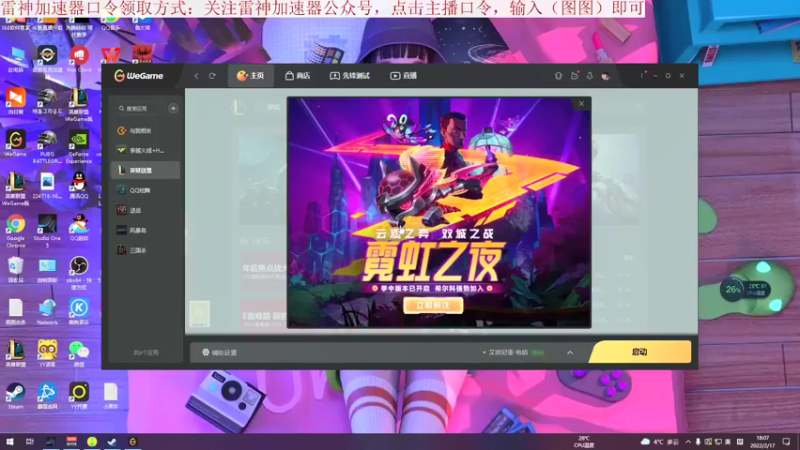Open the Riot Client desktop shortcut
800x450 pixels.
pos(79,59)
